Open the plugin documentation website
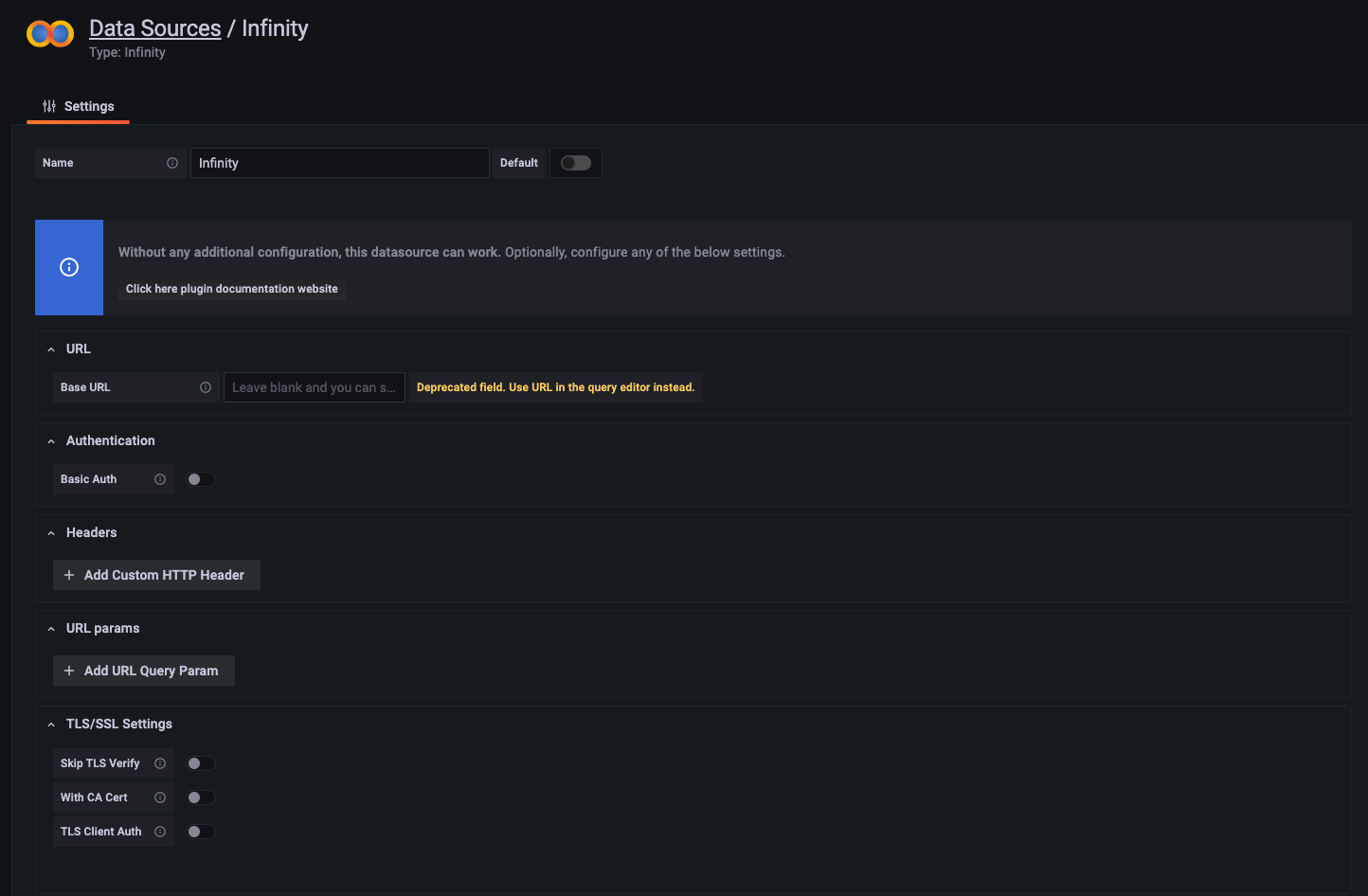This screenshot has width=1368, height=896. [x=231, y=288]
